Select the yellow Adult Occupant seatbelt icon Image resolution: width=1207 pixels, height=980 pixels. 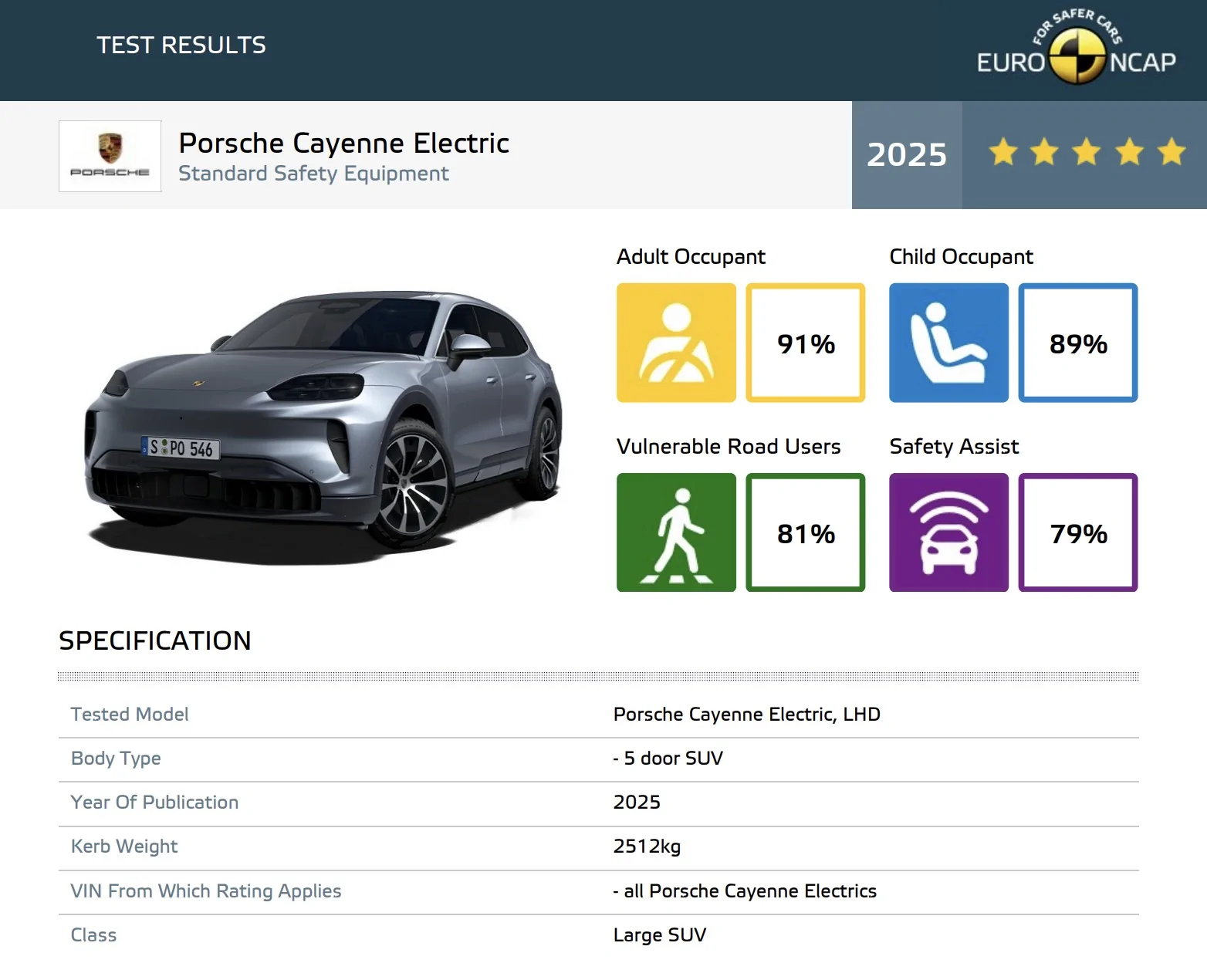point(676,343)
